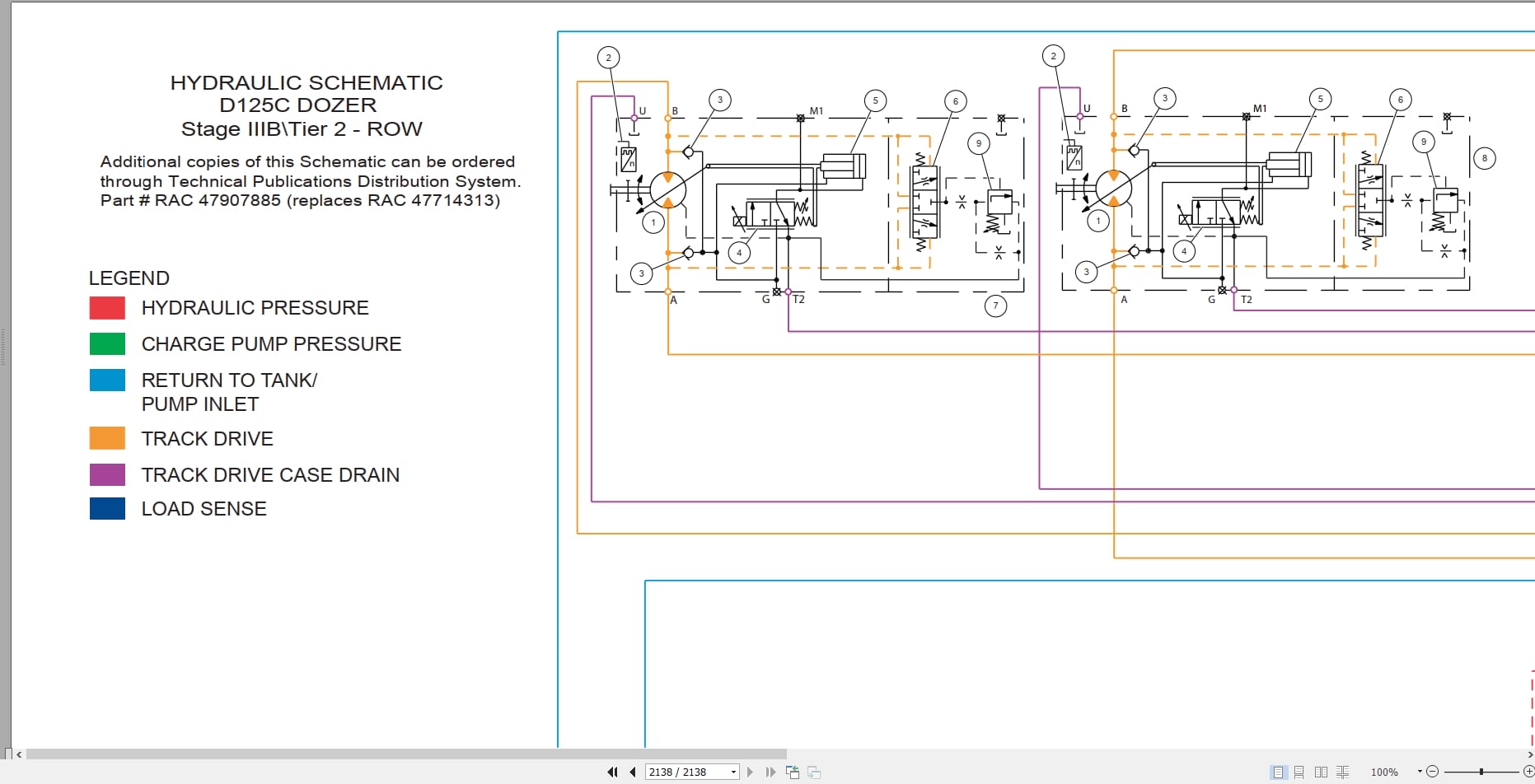
Task: Click the RETURN TO TANK/ legend label
Action: tap(229, 380)
